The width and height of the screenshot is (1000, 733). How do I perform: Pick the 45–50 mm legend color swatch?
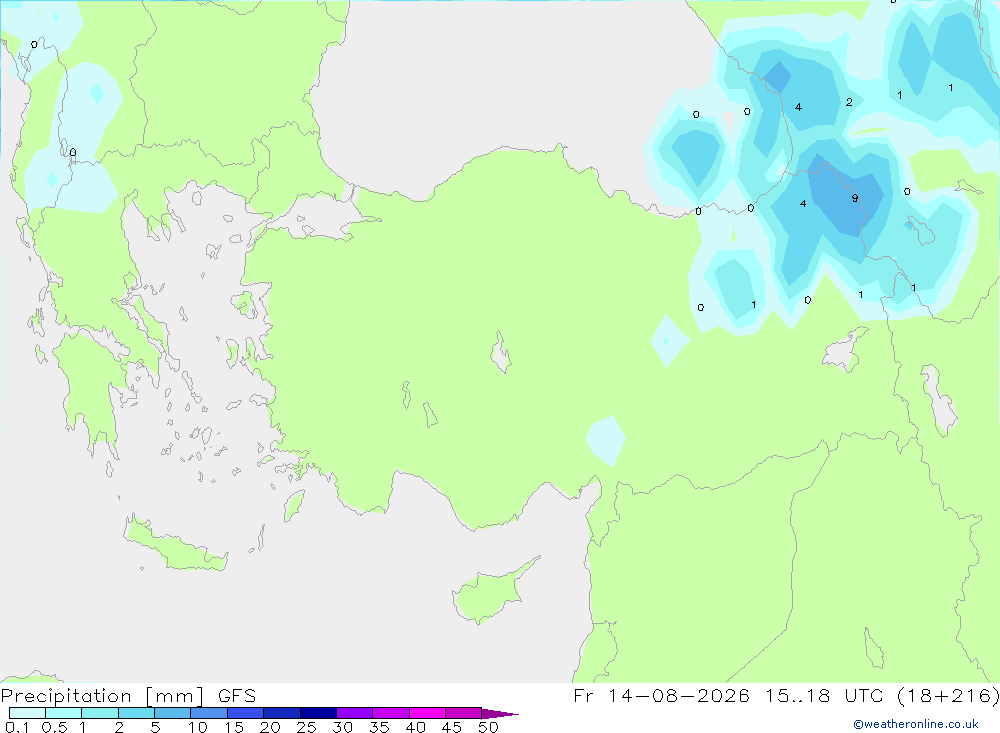pyautogui.click(x=464, y=713)
